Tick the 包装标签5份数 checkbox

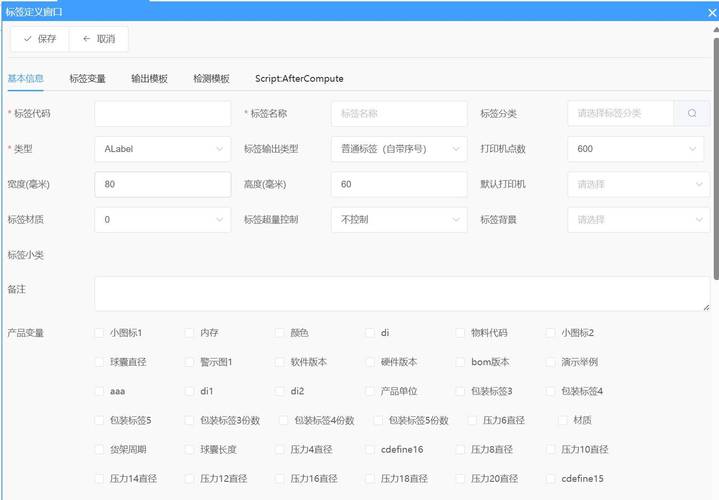pyautogui.click(x=378, y=421)
